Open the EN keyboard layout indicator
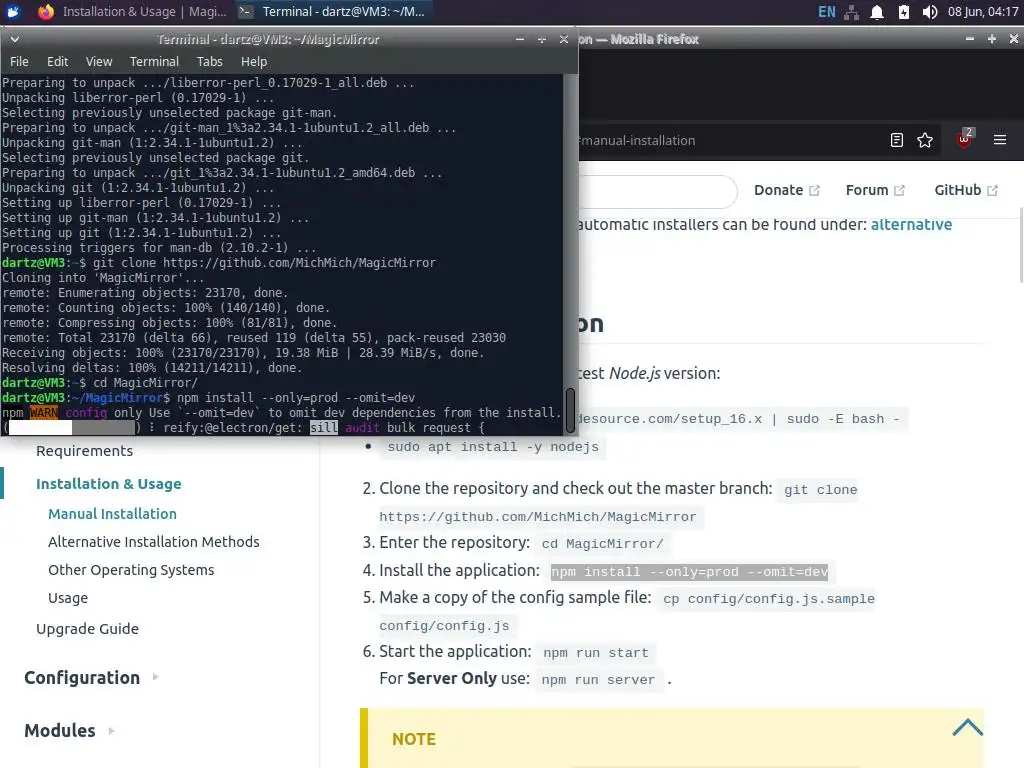Viewport: 1024px width, 768px height. click(x=826, y=12)
